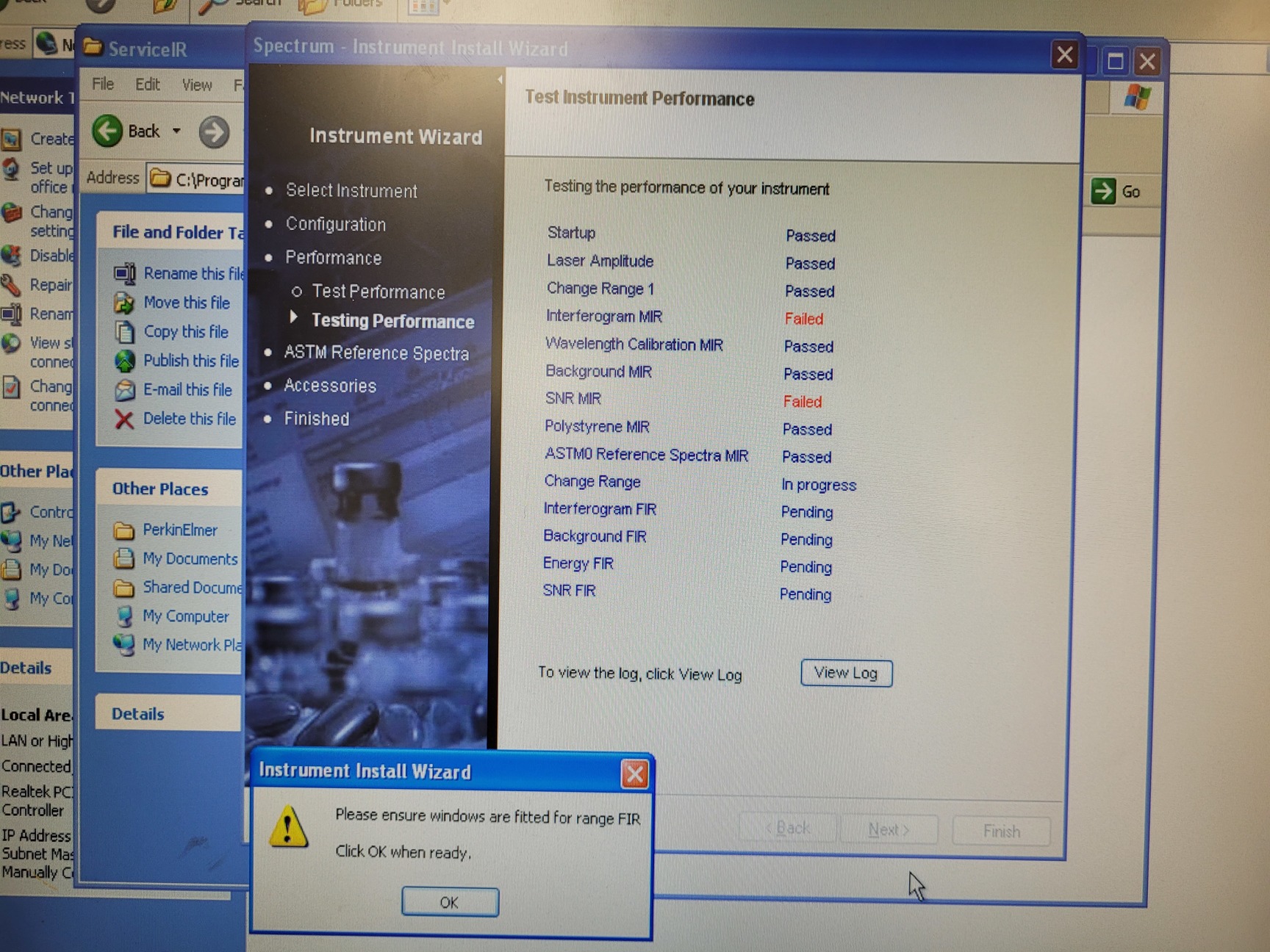Open the Back button history dropdown arrow
This screenshot has height=952, width=1270.
(x=176, y=131)
